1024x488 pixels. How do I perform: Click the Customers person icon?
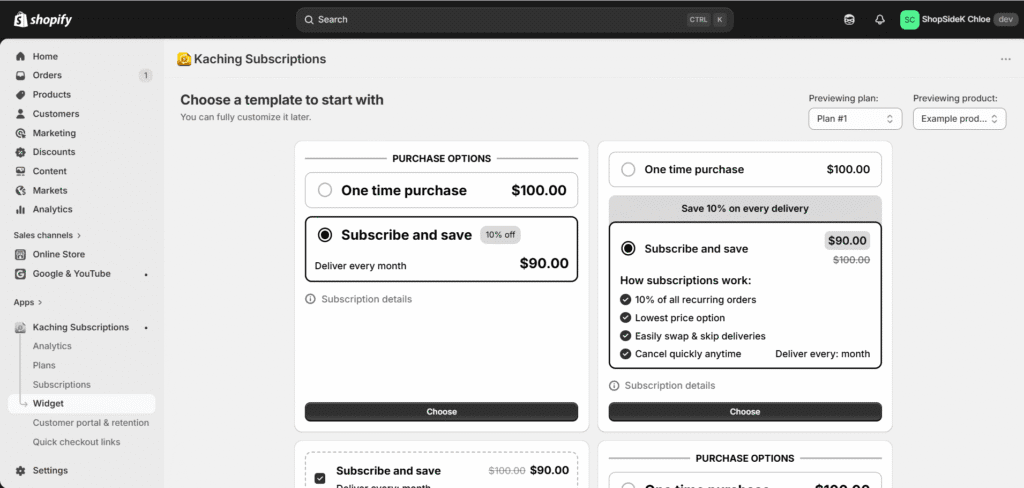20,114
